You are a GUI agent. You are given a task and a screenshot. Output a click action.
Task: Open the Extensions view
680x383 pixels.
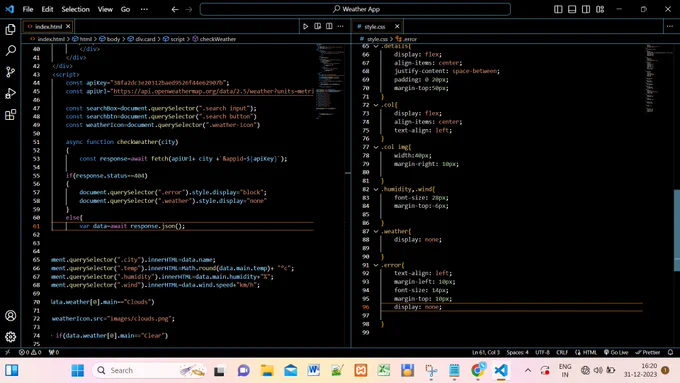10,115
